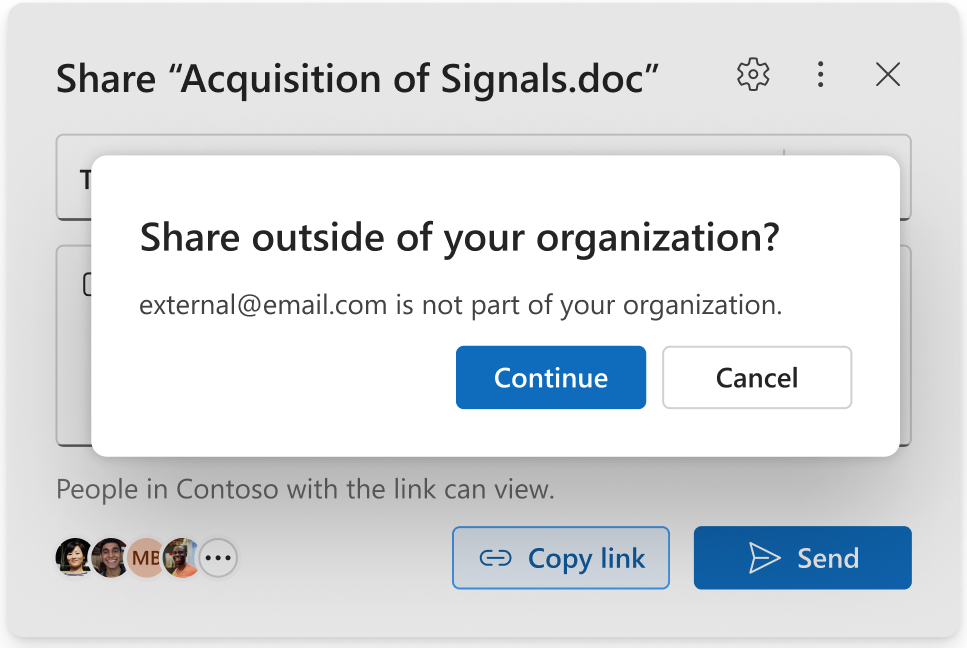Open the more options vertical ellipsis
The image size is (967, 648).
820,75
